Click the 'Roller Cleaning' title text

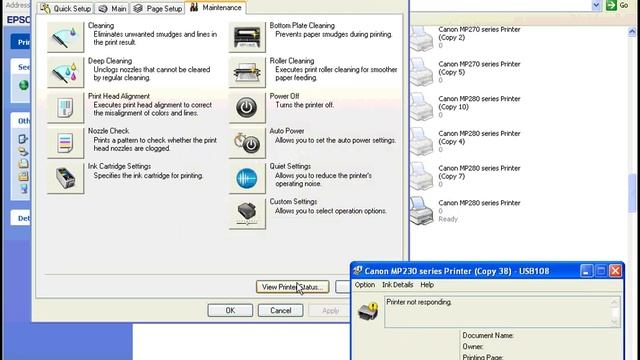click(x=291, y=61)
